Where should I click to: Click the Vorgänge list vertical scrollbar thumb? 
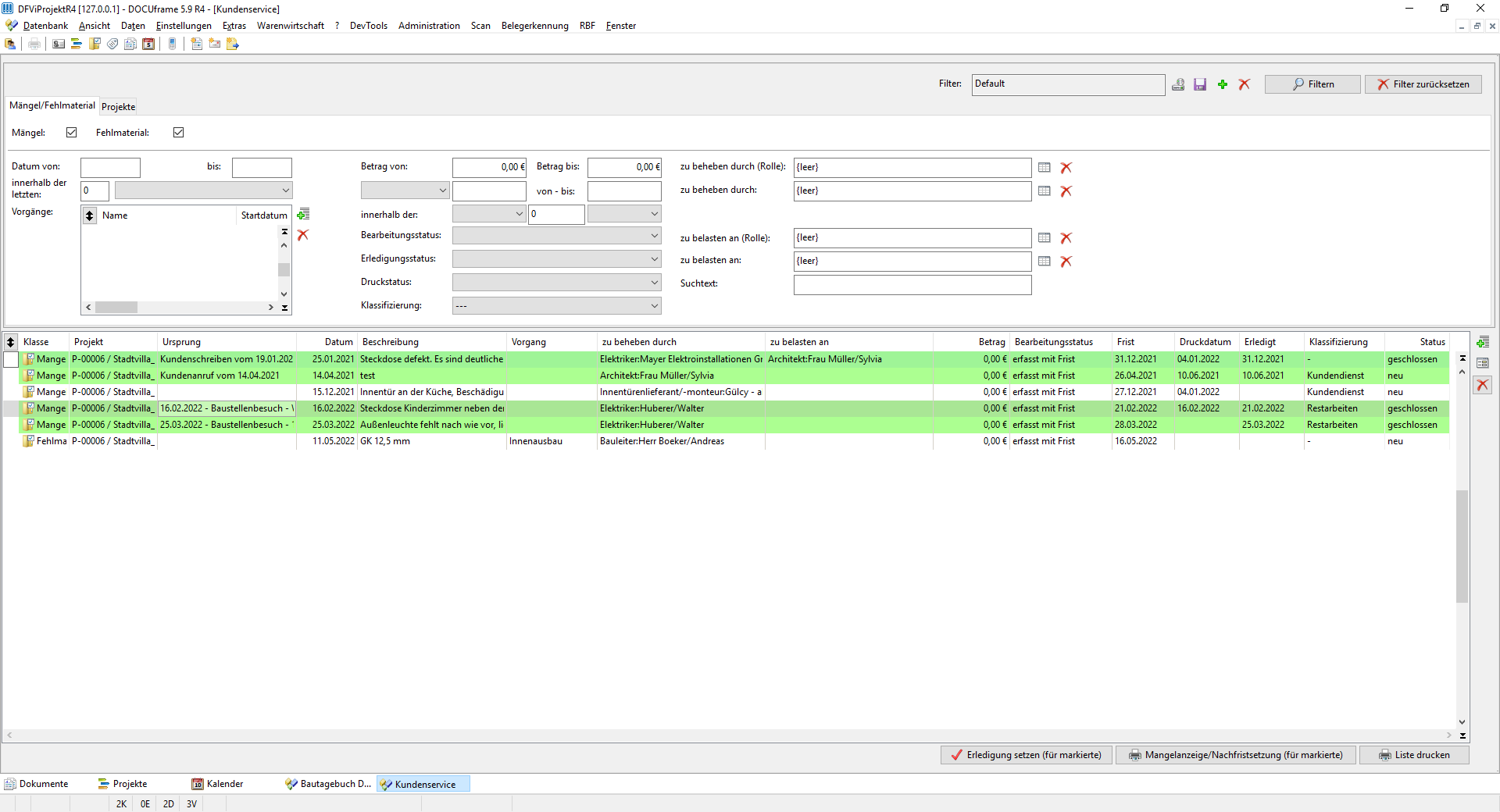point(284,269)
